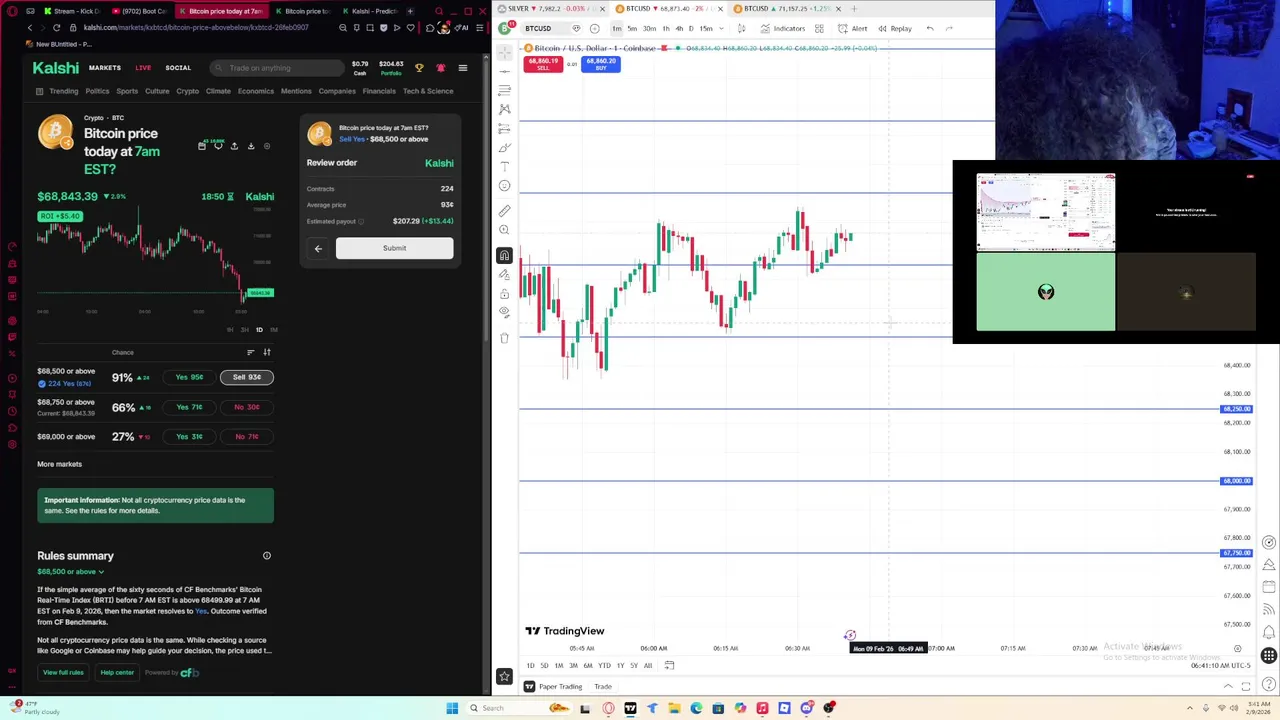Create an Alert in TradingView
1280x720 pixels.
click(x=853, y=28)
